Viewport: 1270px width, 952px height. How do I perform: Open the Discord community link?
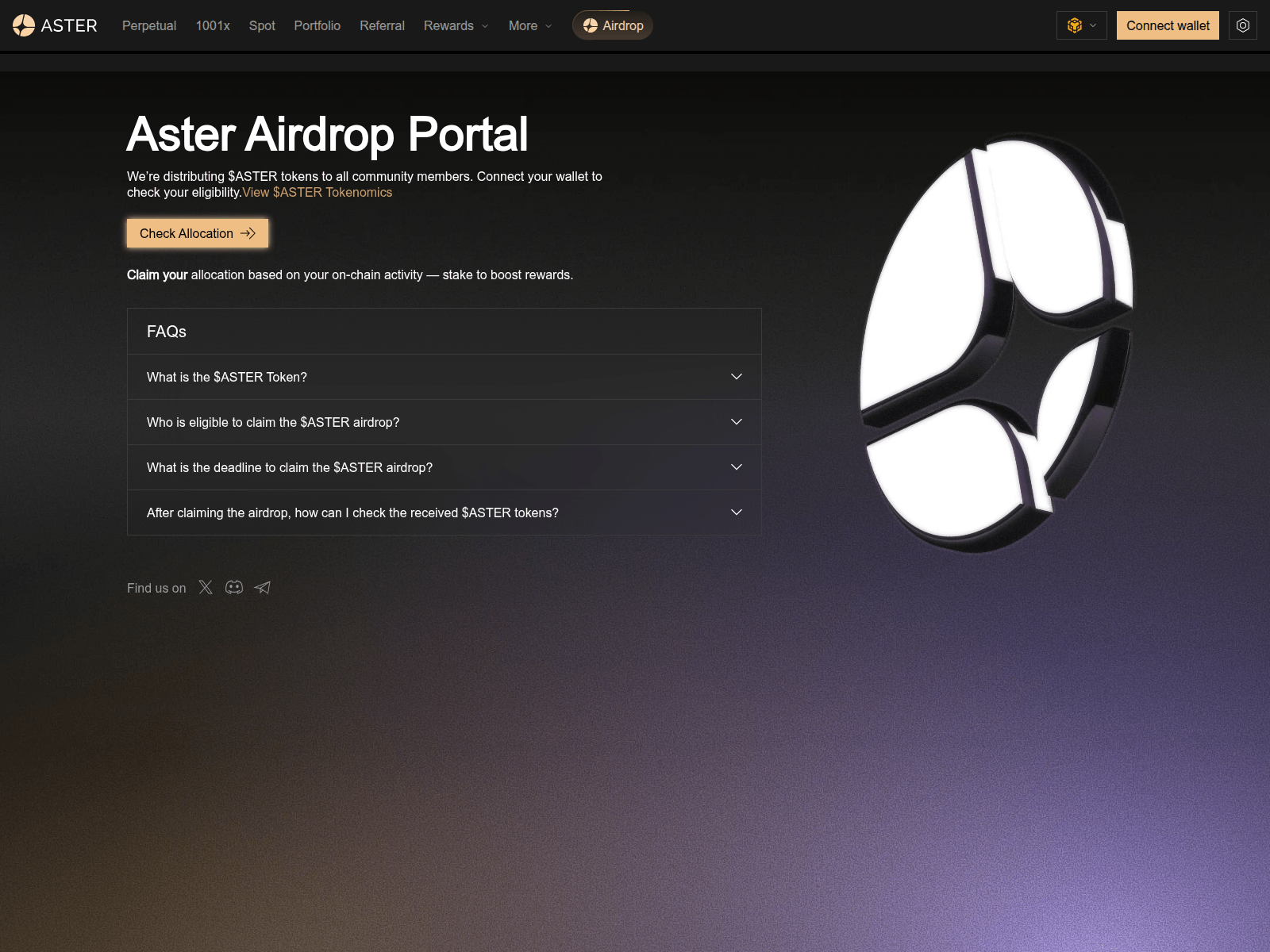click(234, 587)
